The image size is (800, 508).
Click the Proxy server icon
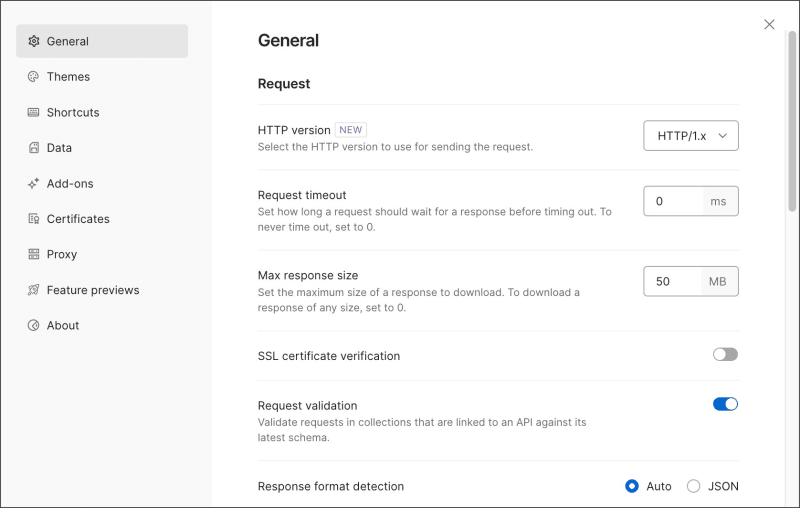coord(34,254)
